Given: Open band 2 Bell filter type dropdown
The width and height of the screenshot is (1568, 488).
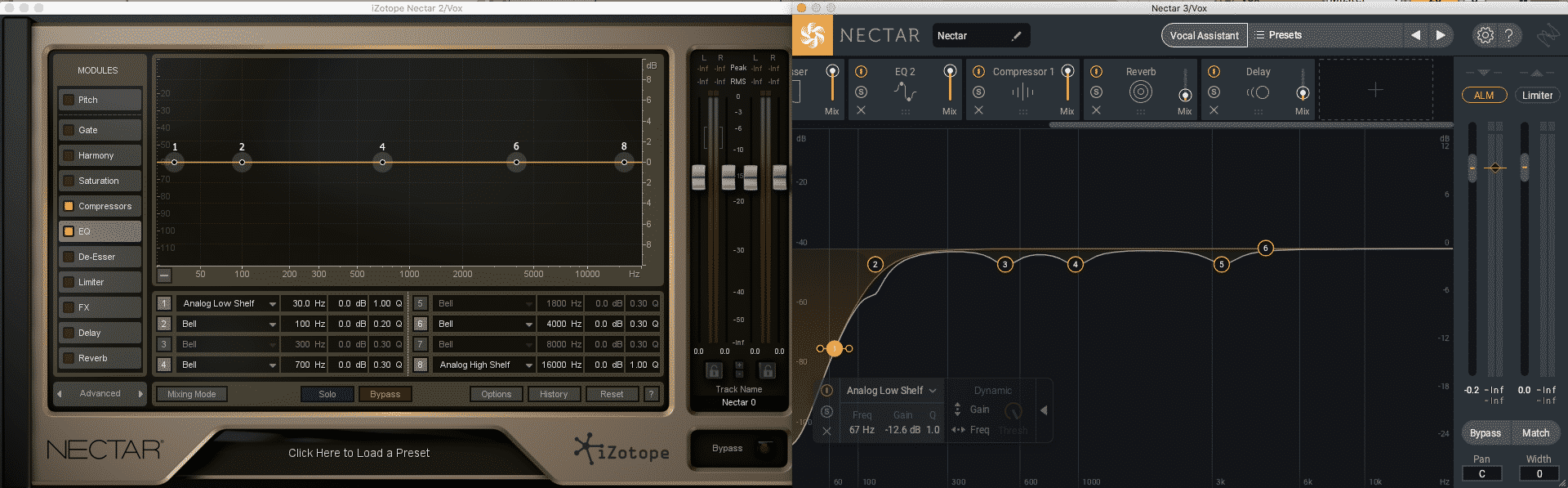Looking at the screenshot, I should 229,324.
